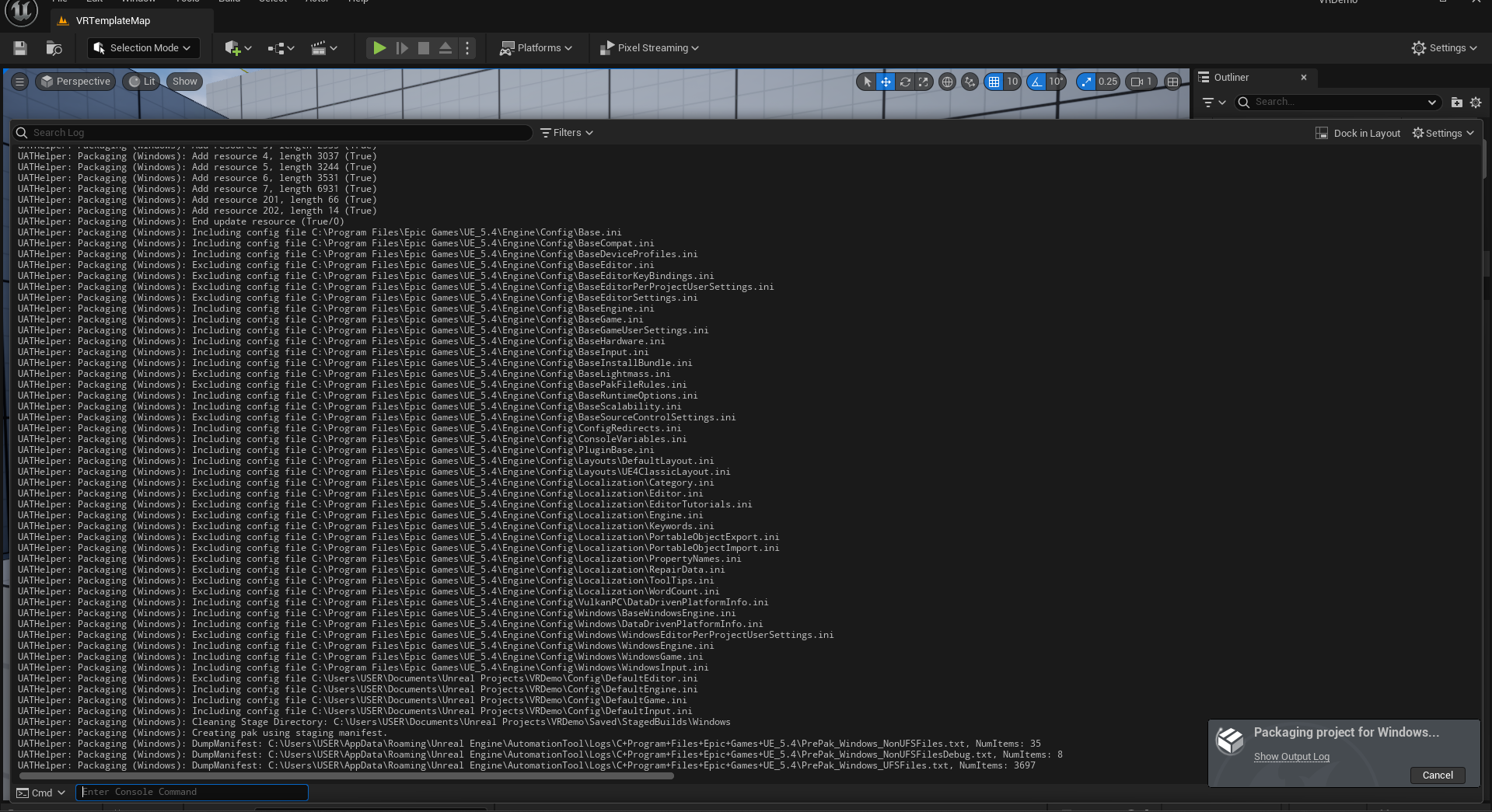Screen dimensions: 1492x812
Task: Select the scale transform tool icon
Action: [923, 82]
